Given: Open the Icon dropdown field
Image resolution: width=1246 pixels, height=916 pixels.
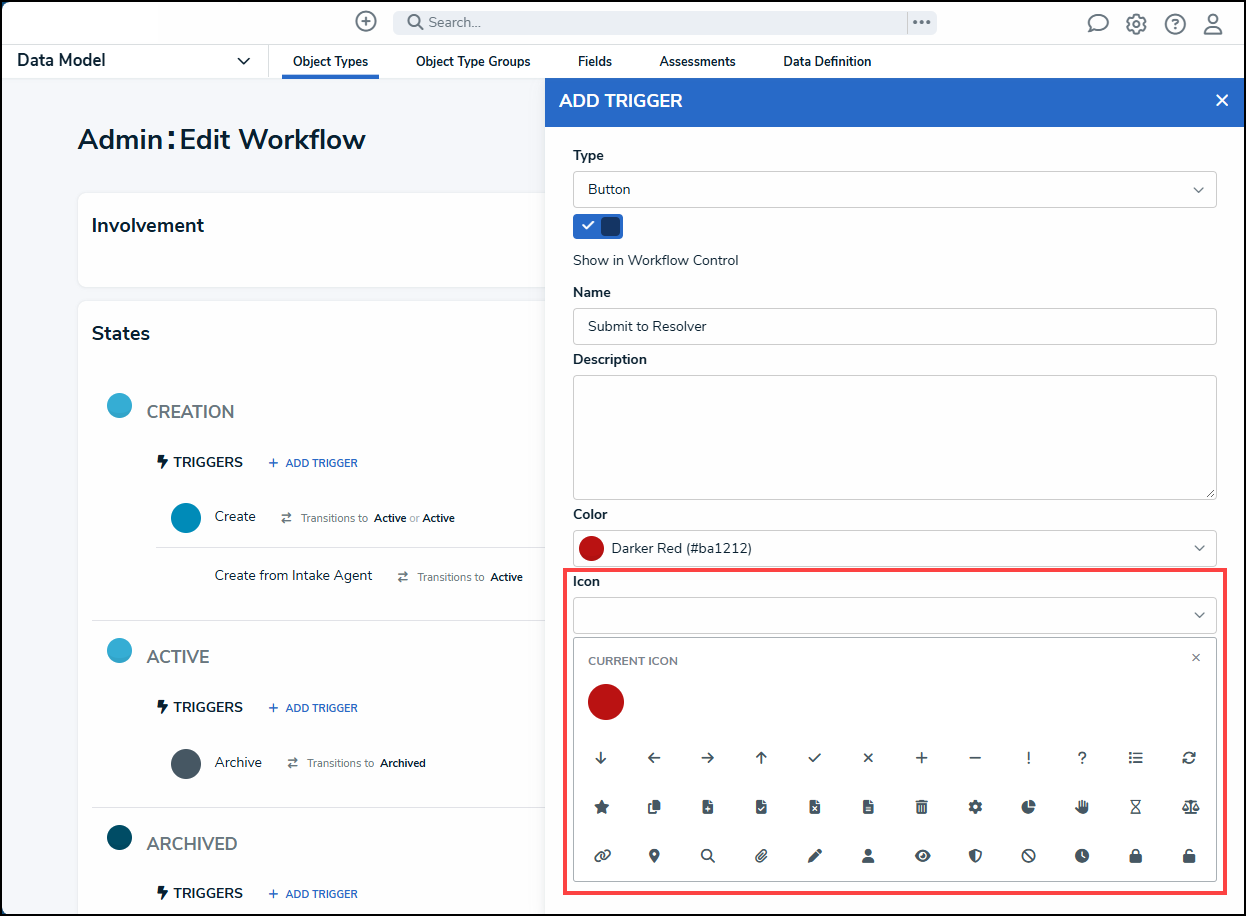Looking at the screenshot, I should (x=895, y=615).
